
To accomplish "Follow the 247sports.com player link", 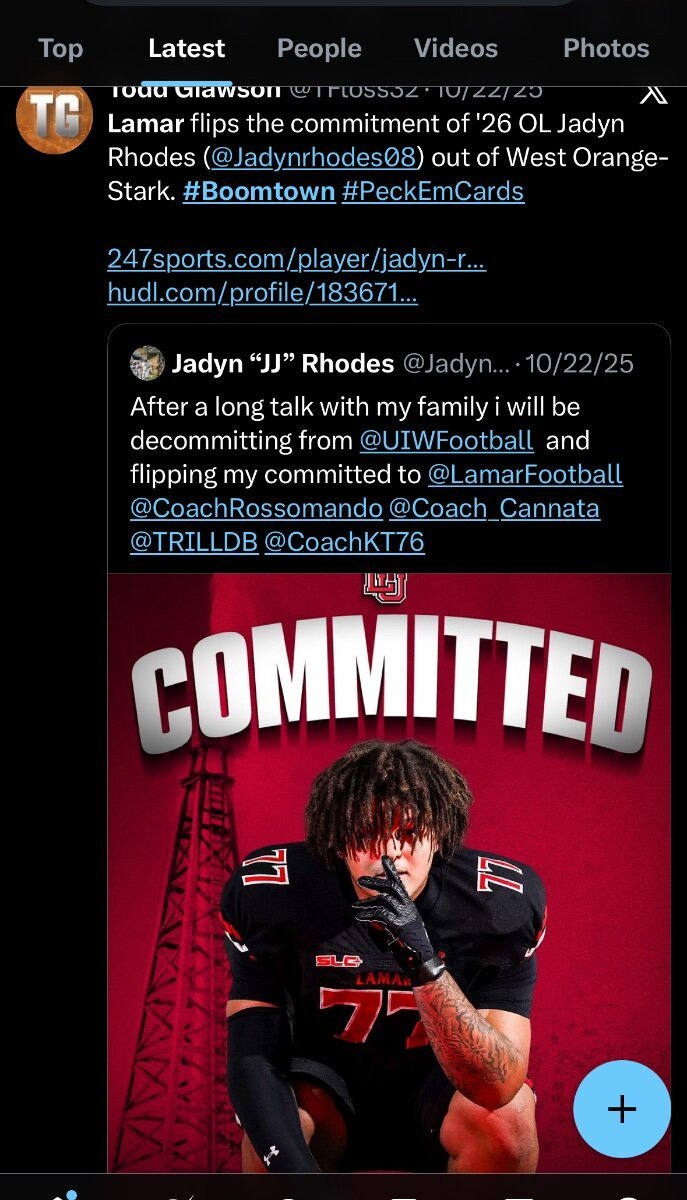I will 296,259.
